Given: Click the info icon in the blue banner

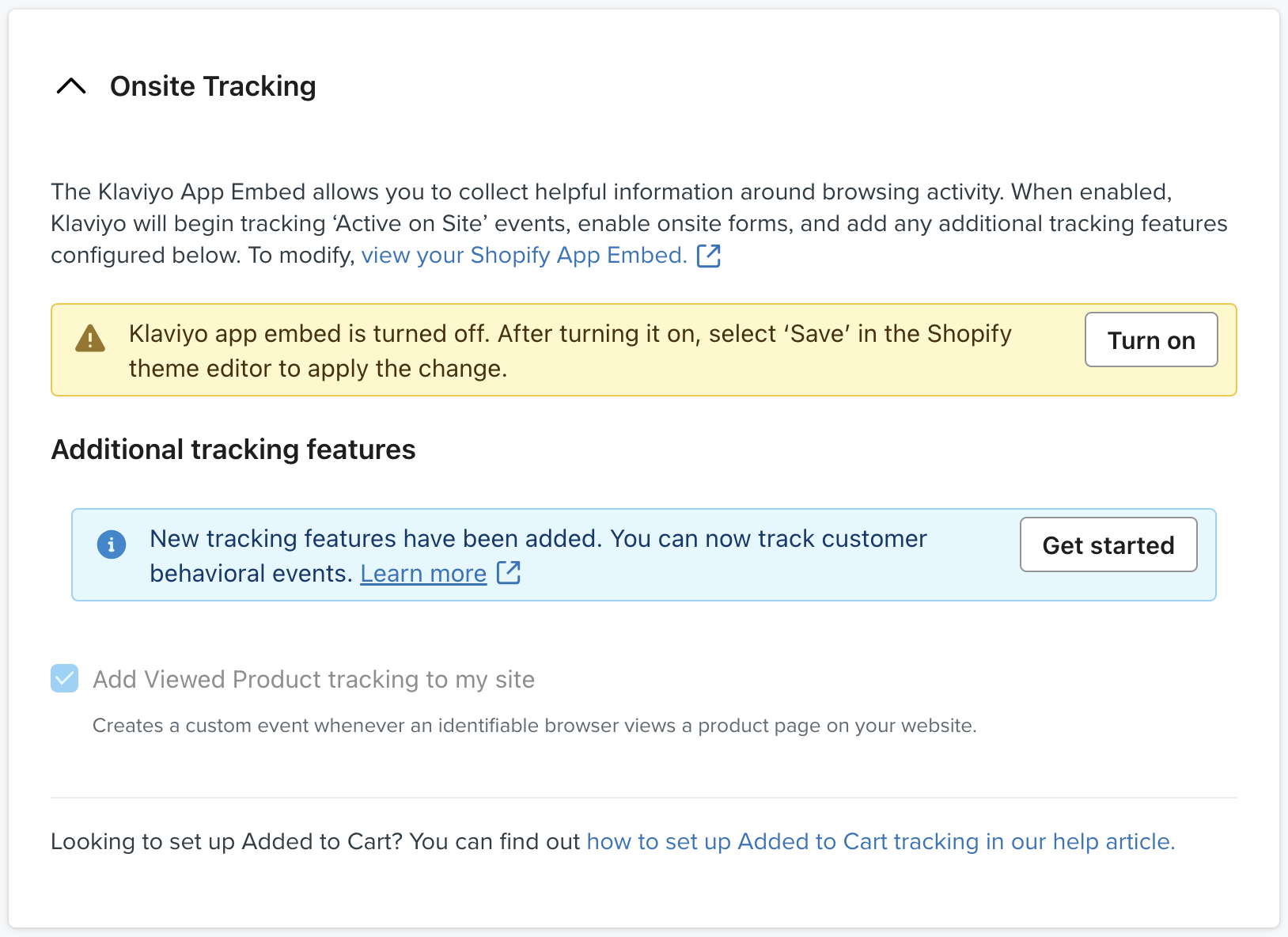Looking at the screenshot, I should point(111,544).
